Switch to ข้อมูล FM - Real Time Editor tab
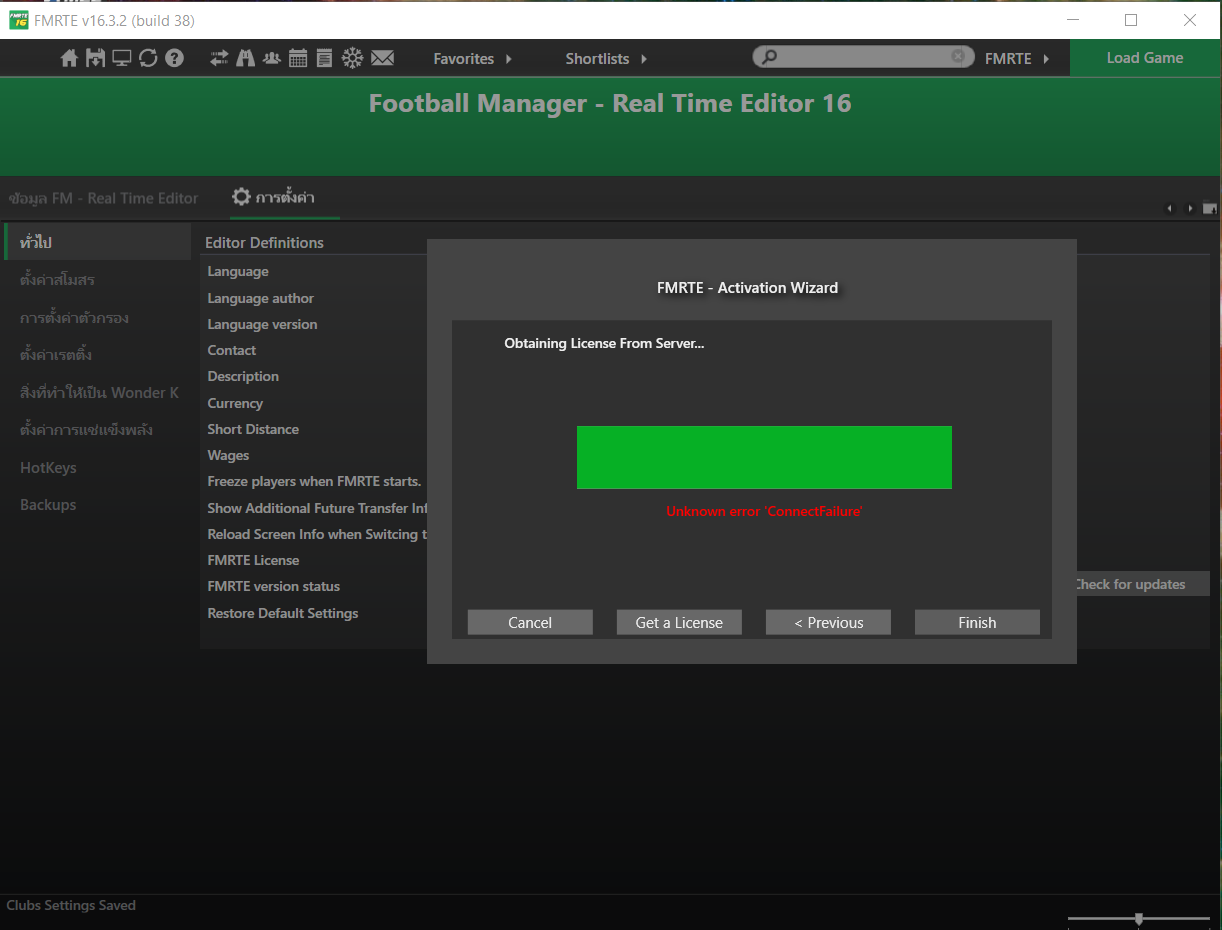1222x930 pixels. pyautogui.click(x=104, y=198)
